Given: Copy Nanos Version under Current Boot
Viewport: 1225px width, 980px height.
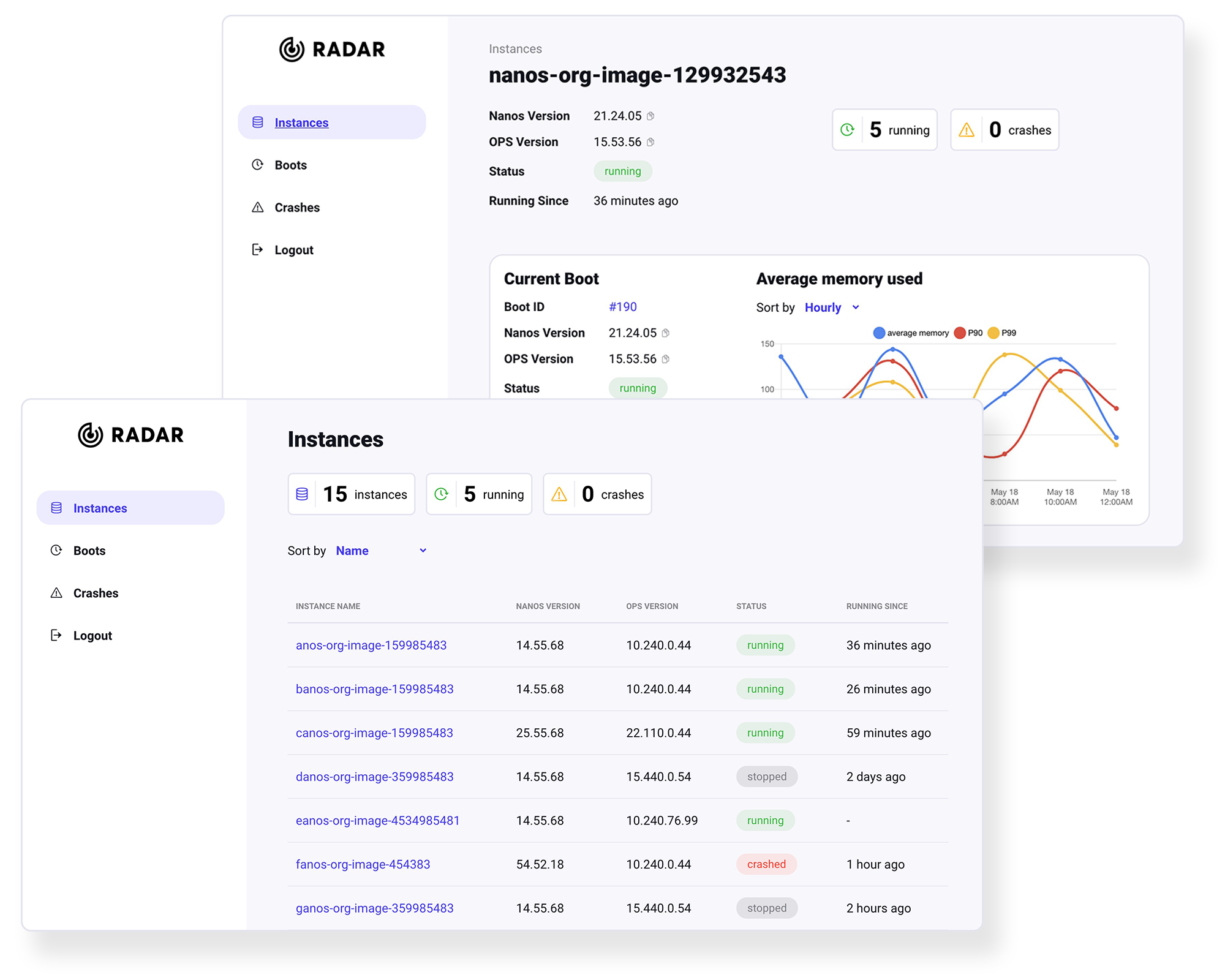Looking at the screenshot, I should coord(666,333).
